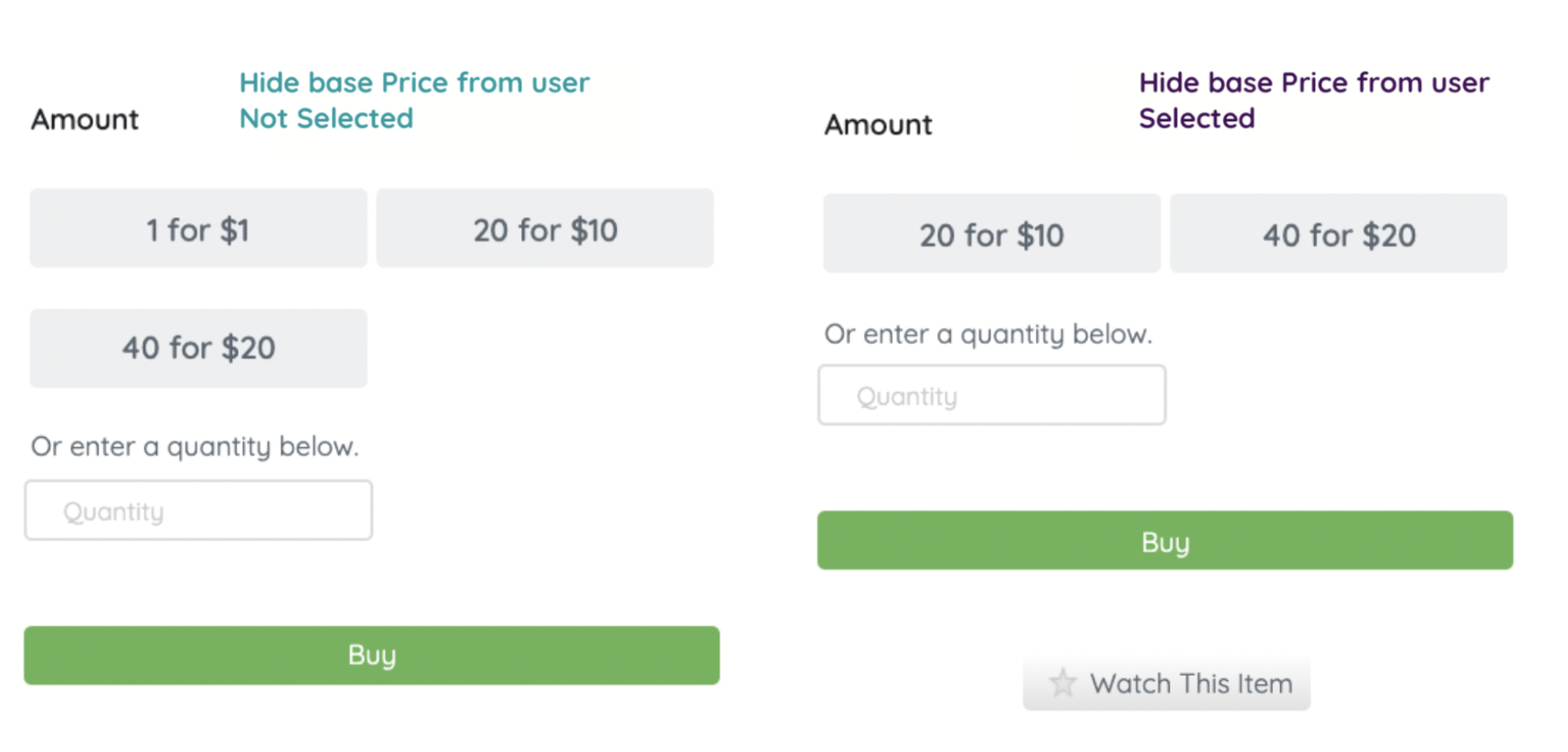Focus the Quantity field below the "1 for $1" panel
1568x752 pixels.
point(198,511)
